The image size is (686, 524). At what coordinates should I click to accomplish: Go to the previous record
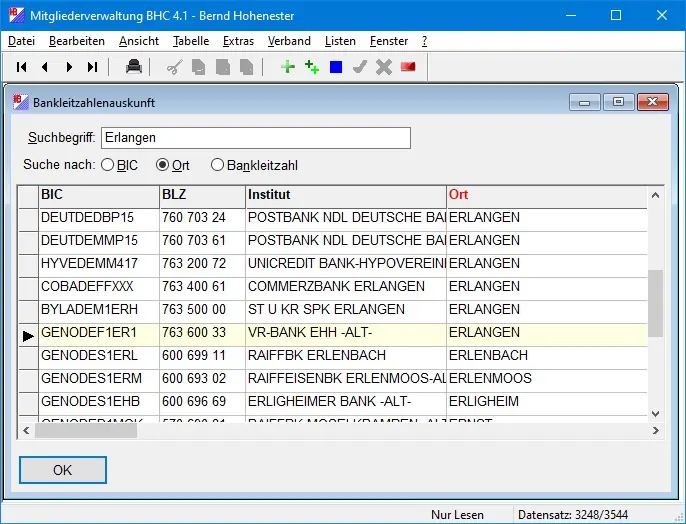[45, 67]
